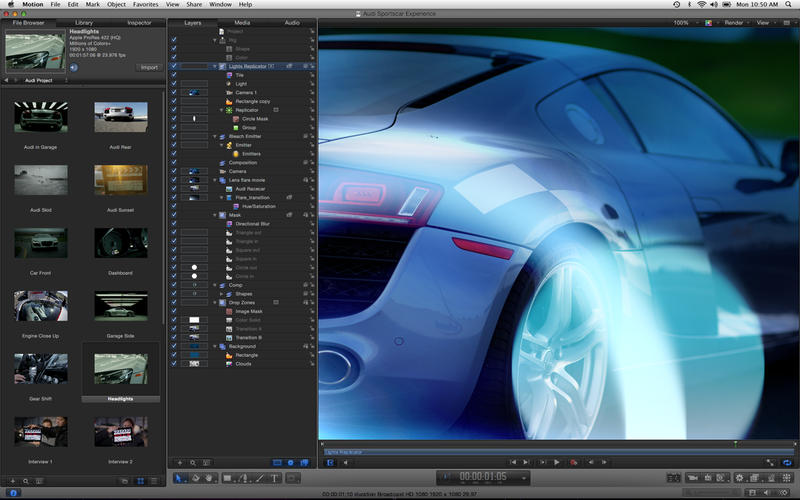Click the Import button
Viewport: 800px width, 500px height.
coord(148,67)
